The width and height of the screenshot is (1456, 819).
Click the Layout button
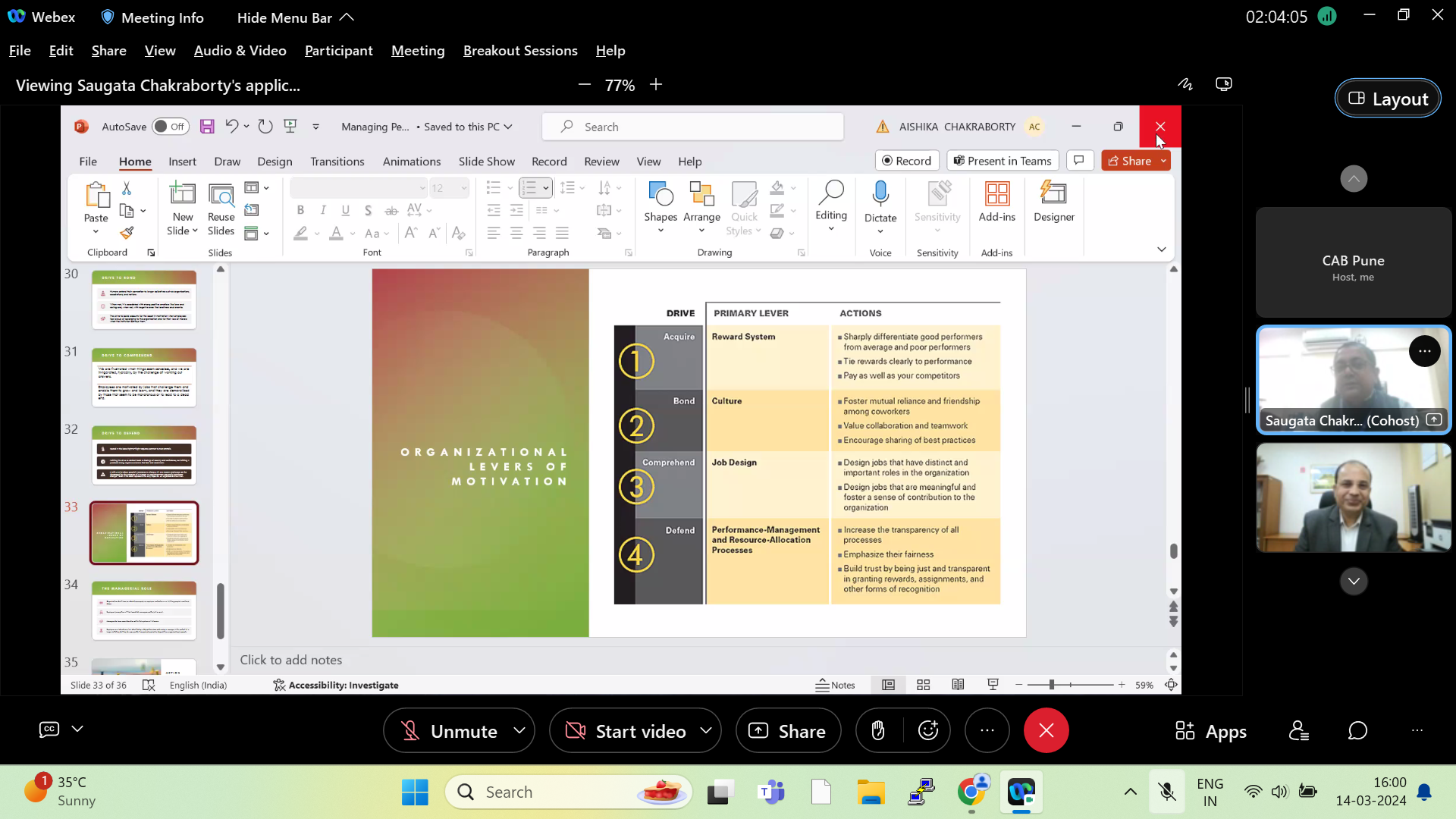(1387, 99)
